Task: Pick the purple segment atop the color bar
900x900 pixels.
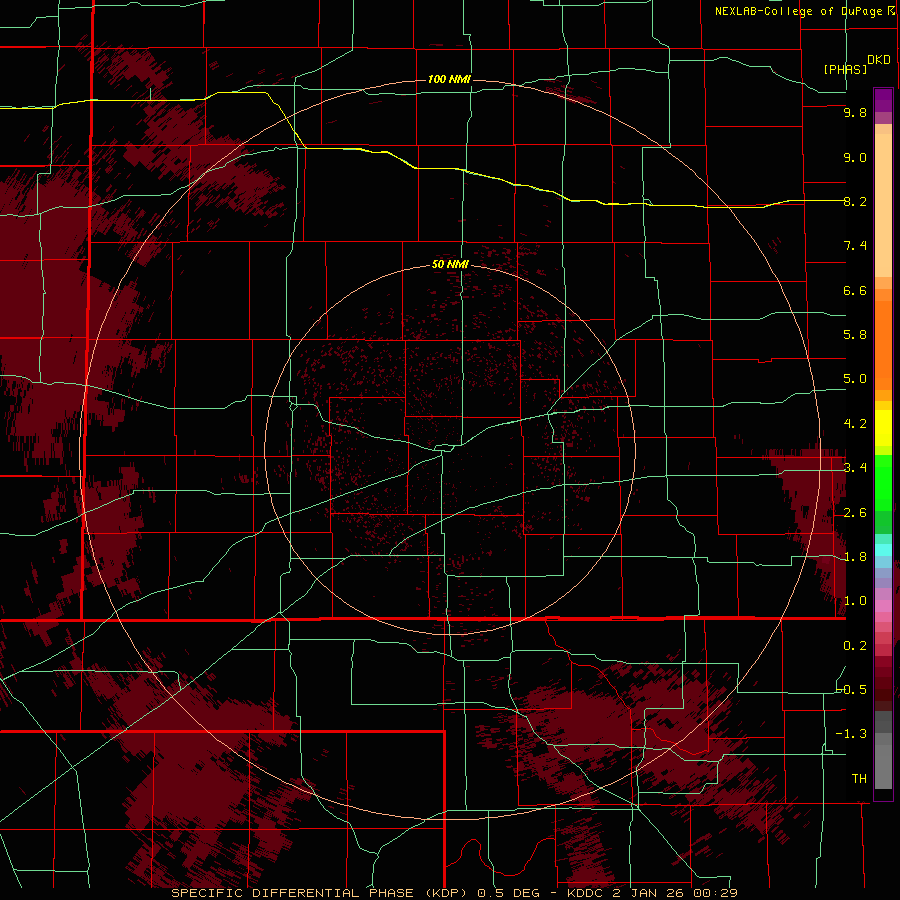Action: click(883, 100)
